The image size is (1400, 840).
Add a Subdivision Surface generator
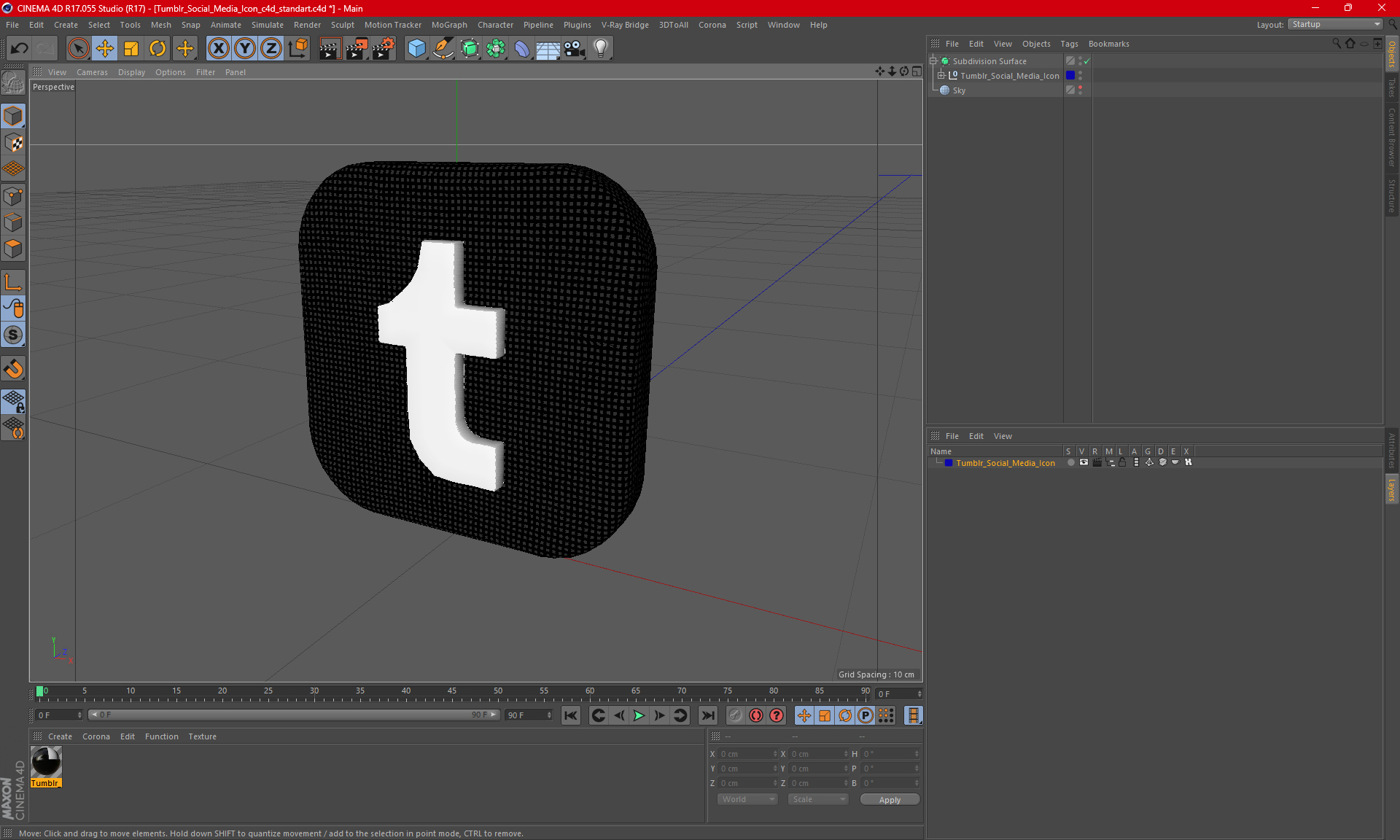(x=470, y=48)
